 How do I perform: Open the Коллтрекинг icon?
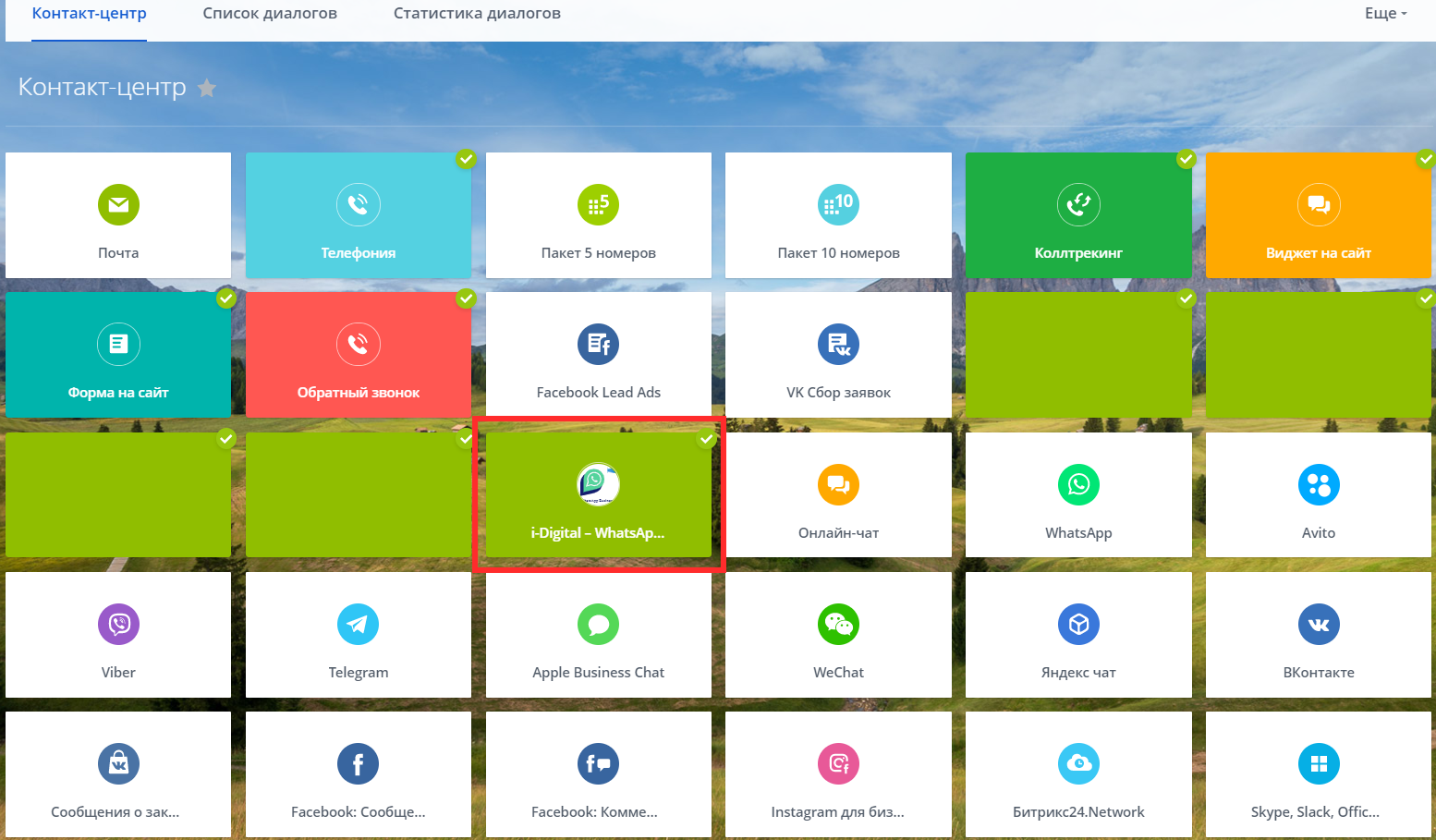[x=1078, y=204]
